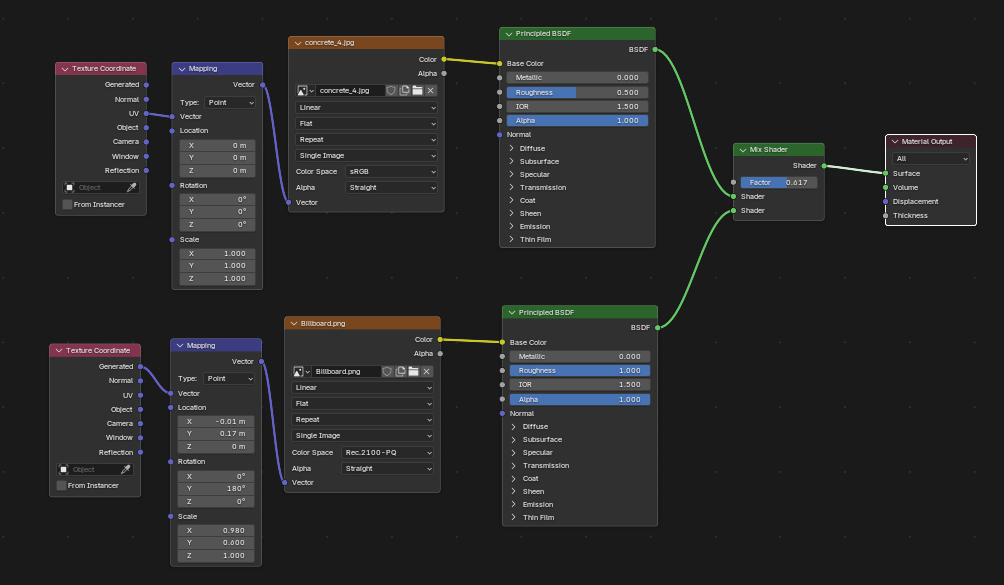Click Roughness slider in upper Principled BSDF
1004x585 pixels.
coord(577,92)
